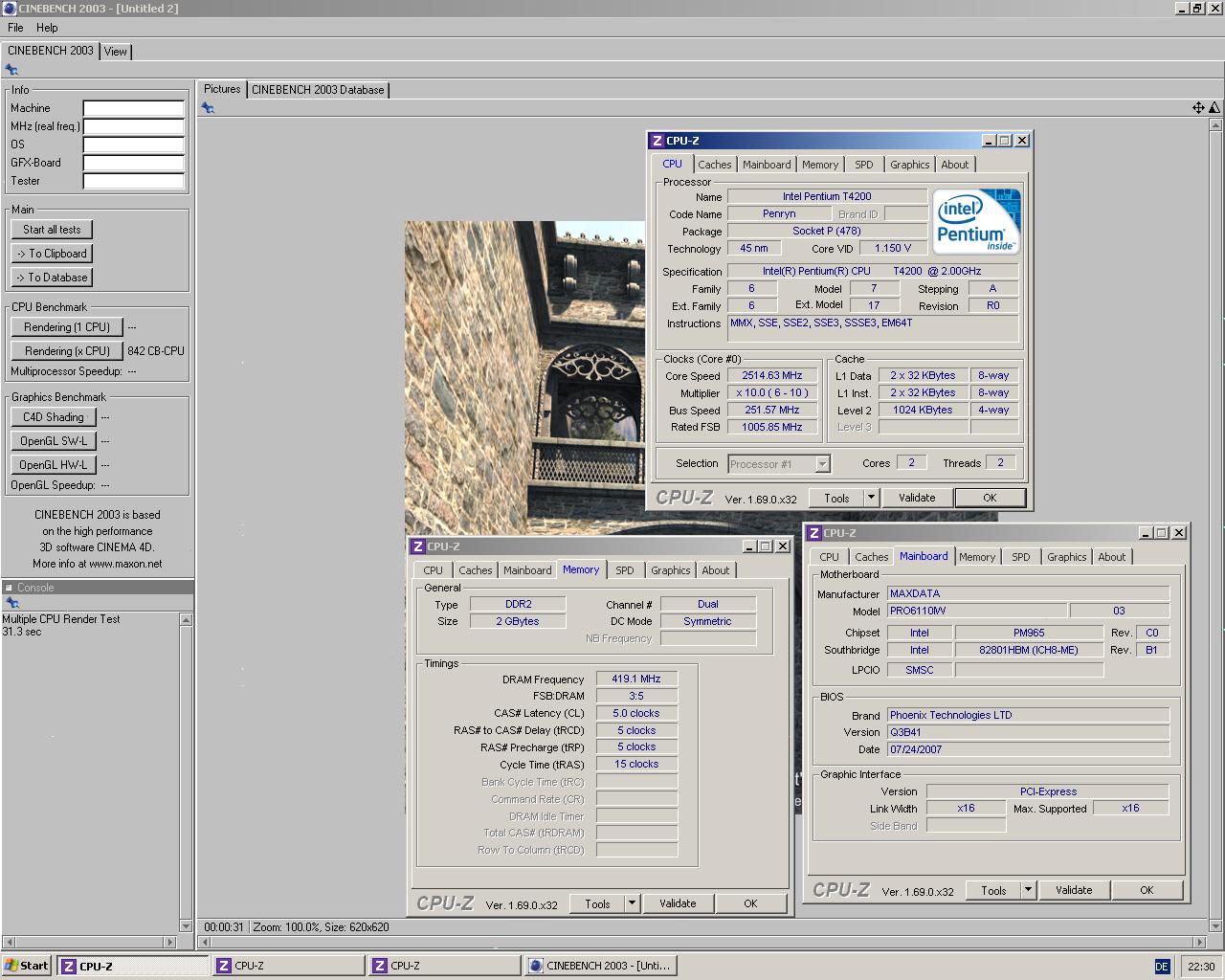
Task: Open the Help menu
Action: (47, 28)
